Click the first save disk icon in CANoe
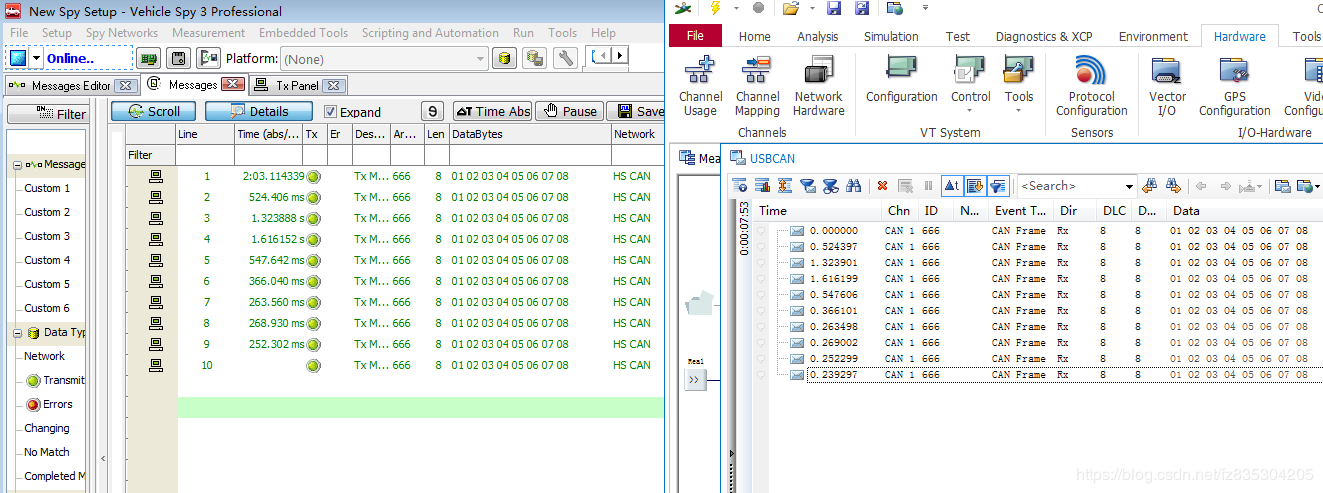 pos(834,8)
